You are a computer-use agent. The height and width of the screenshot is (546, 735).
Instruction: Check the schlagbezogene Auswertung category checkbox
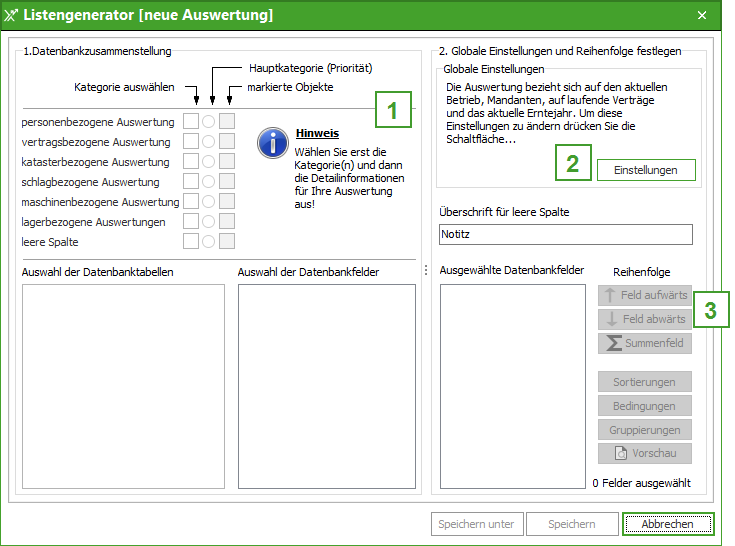[191, 181]
